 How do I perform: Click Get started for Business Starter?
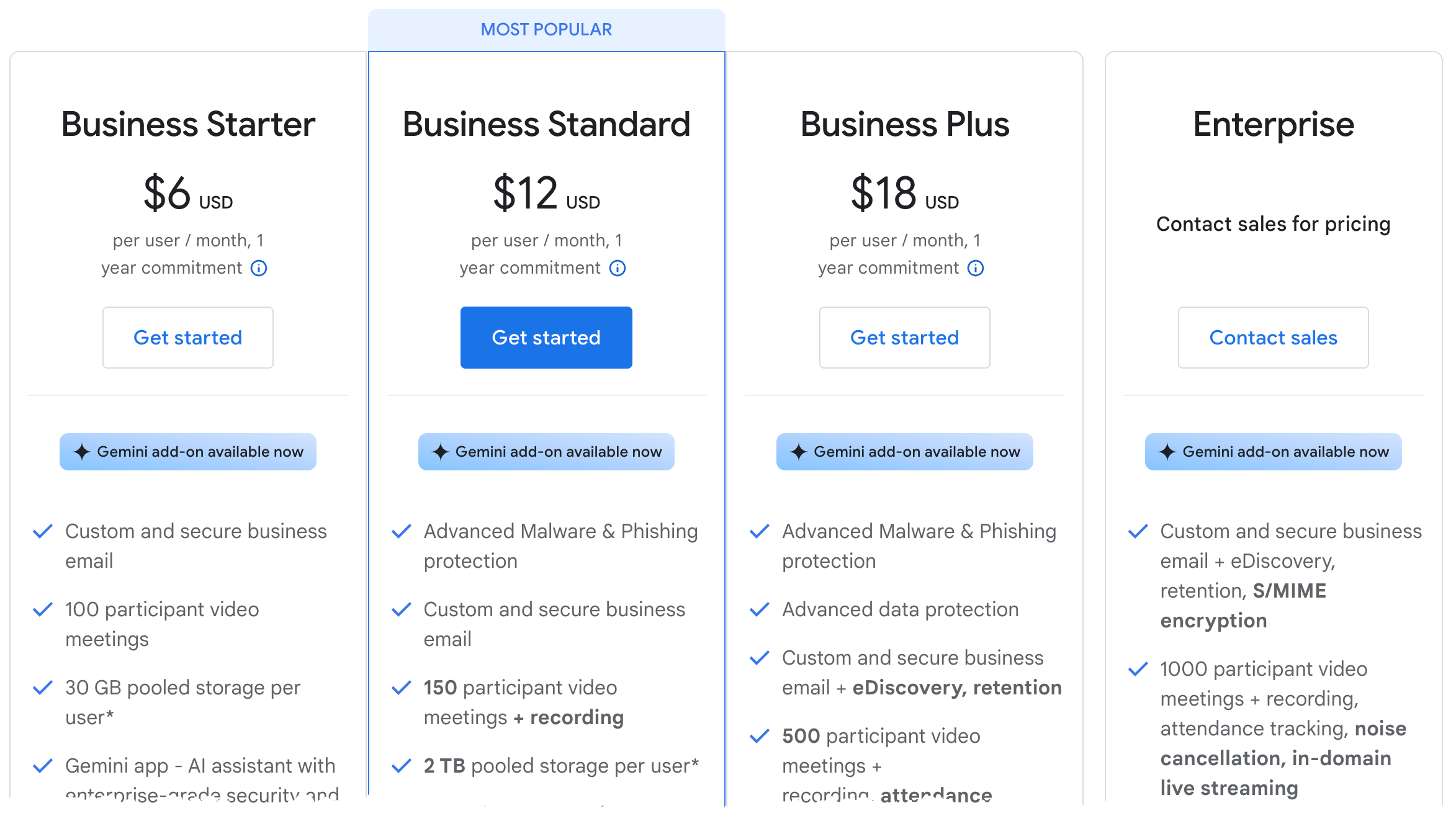point(188,338)
